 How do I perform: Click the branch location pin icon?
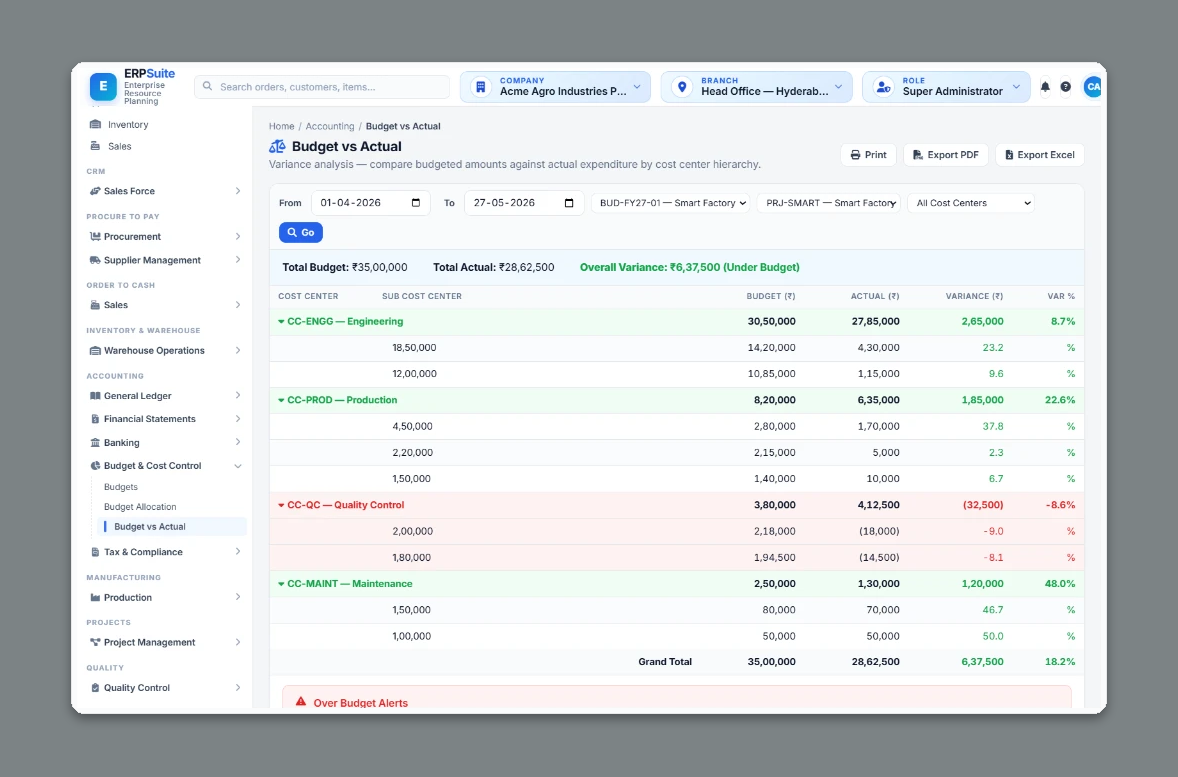click(682, 87)
